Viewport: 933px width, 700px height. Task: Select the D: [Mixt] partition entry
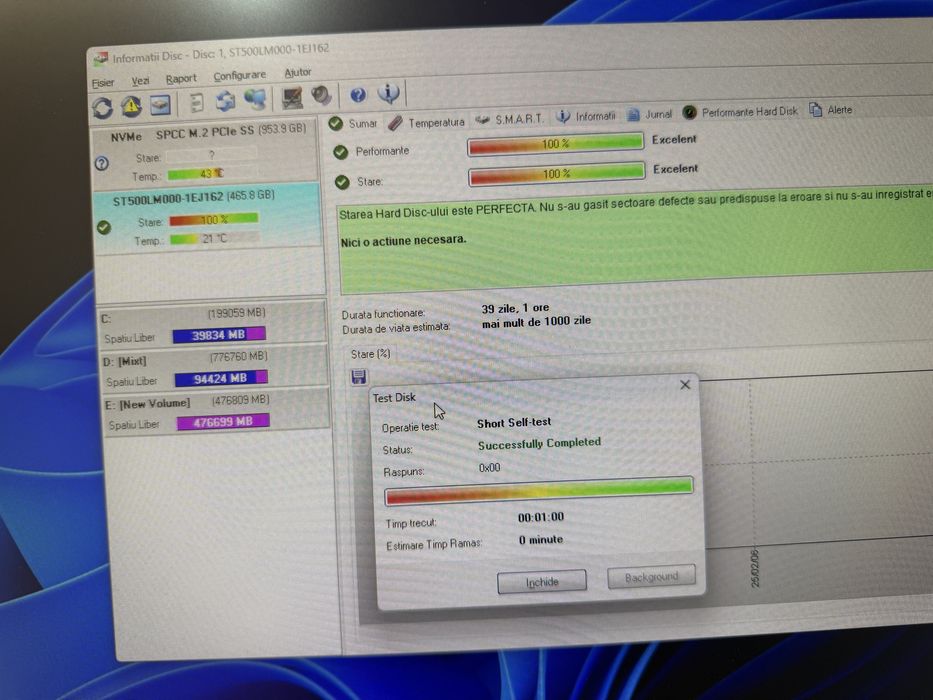coord(215,368)
